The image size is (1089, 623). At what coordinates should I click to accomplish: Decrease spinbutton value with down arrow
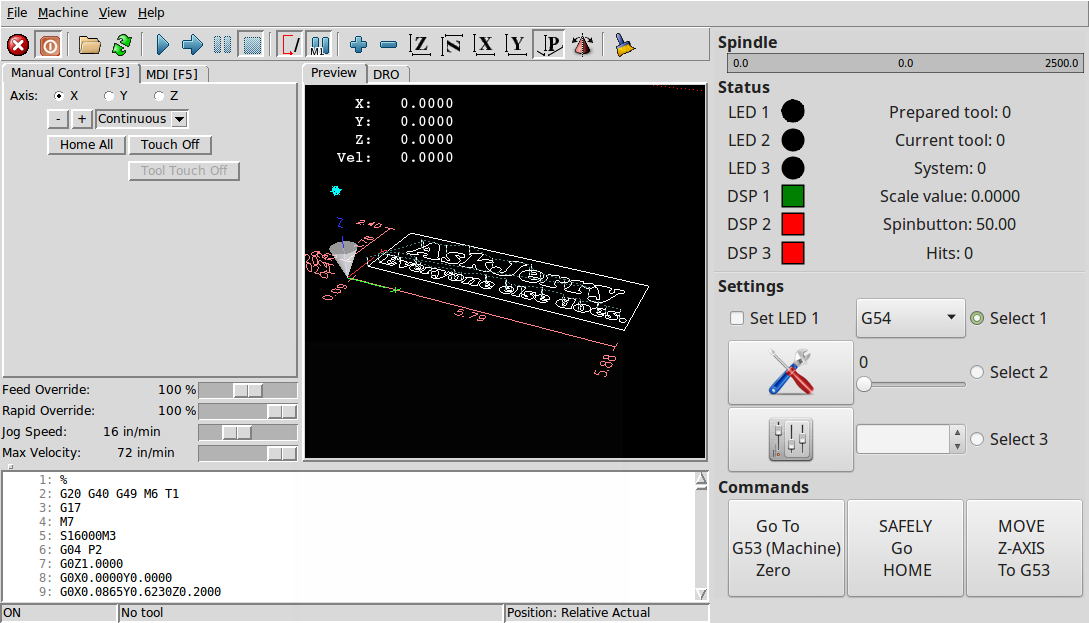click(958, 447)
